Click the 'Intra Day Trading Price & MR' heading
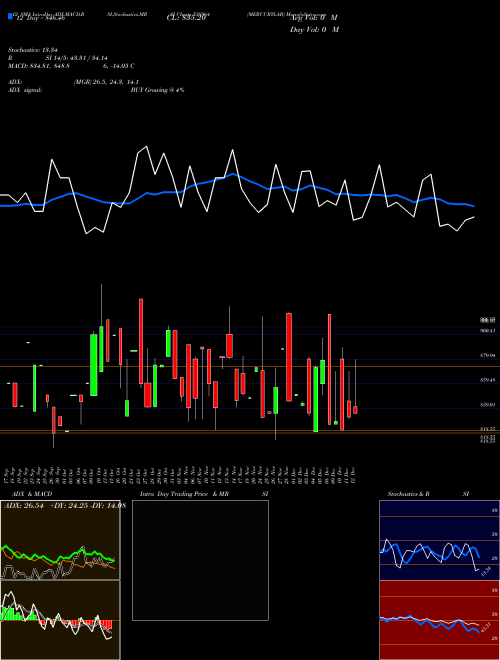This screenshot has height=660, width=500. click(184, 494)
